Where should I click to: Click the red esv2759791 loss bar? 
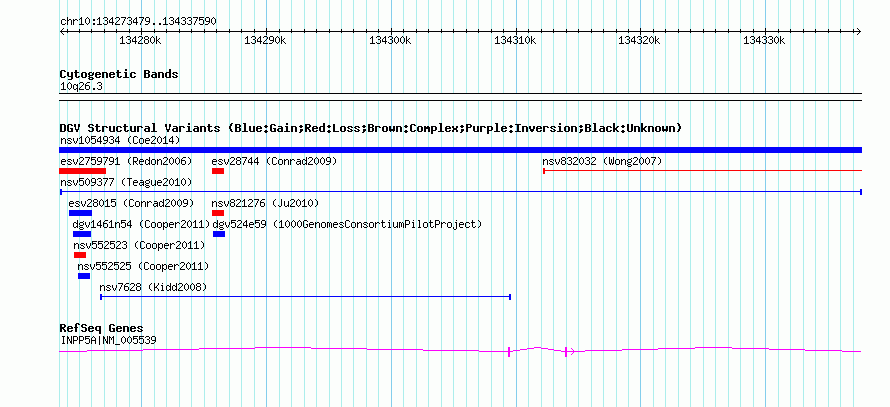point(82,171)
